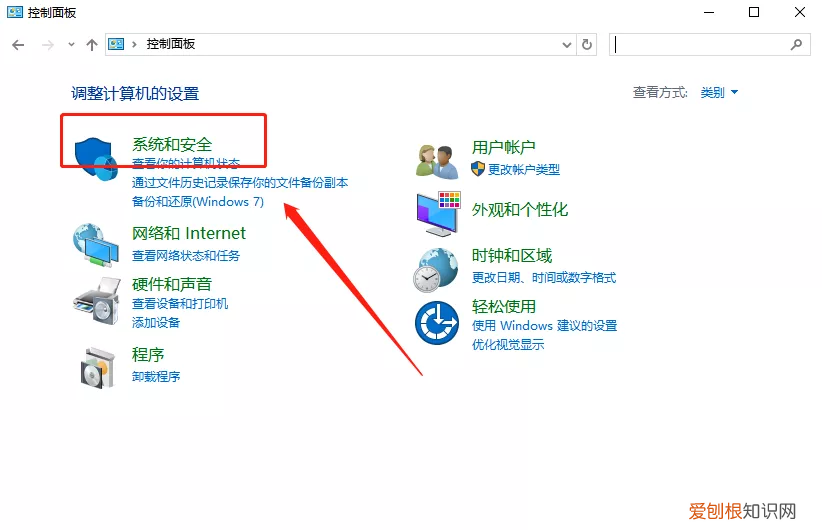Refresh the Control Panel view
Image resolution: width=822 pixels, height=530 pixels.
click(587, 45)
